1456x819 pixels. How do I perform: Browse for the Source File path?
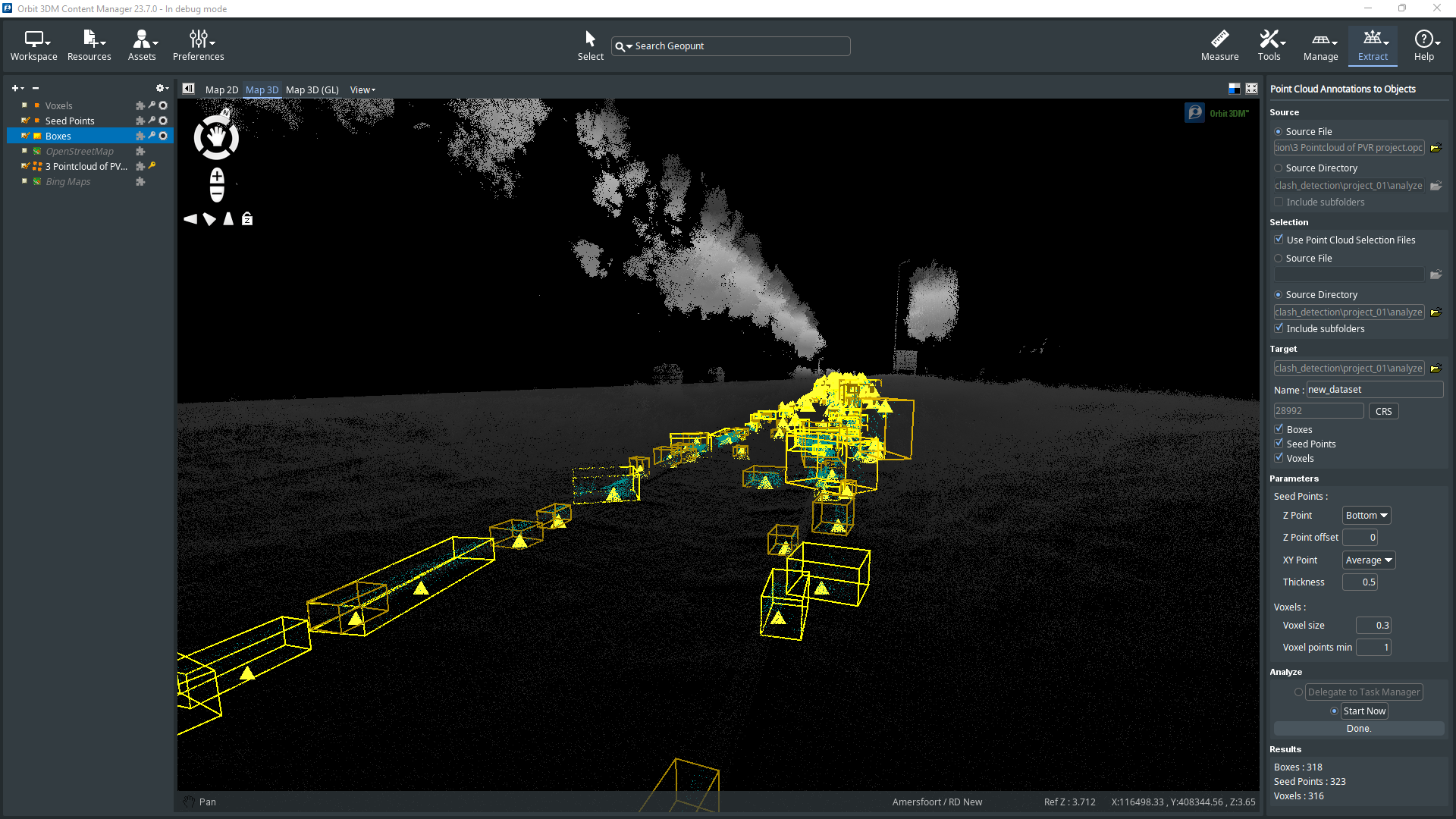point(1436,148)
